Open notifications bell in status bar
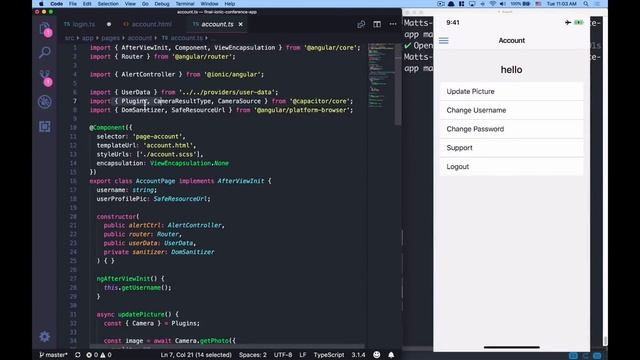 pos(391,355)
